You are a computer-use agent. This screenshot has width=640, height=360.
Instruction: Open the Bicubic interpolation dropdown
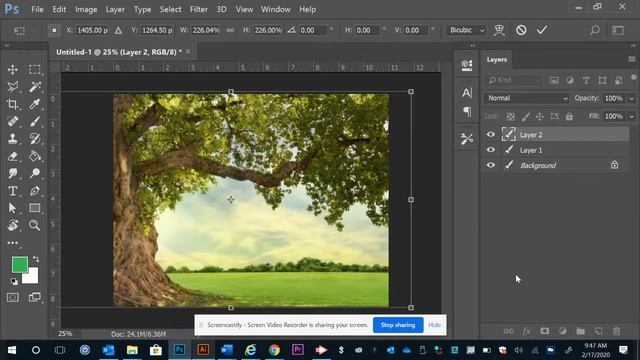point(467,30)
